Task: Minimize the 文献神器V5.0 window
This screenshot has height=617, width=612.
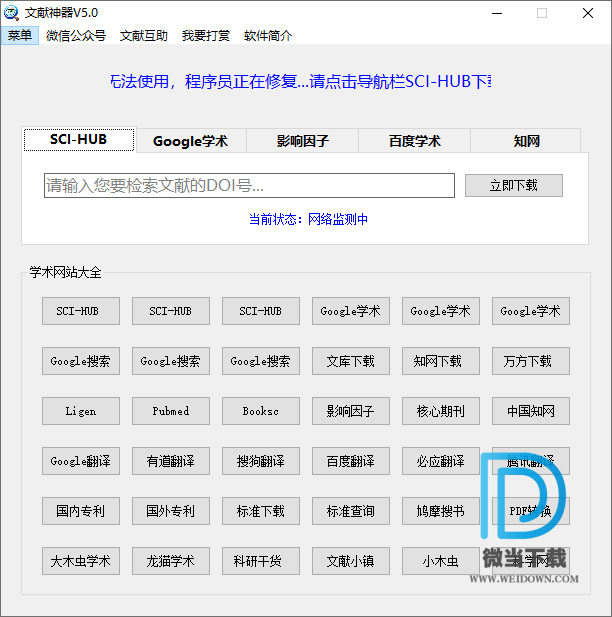Action: tap(497, 13)
